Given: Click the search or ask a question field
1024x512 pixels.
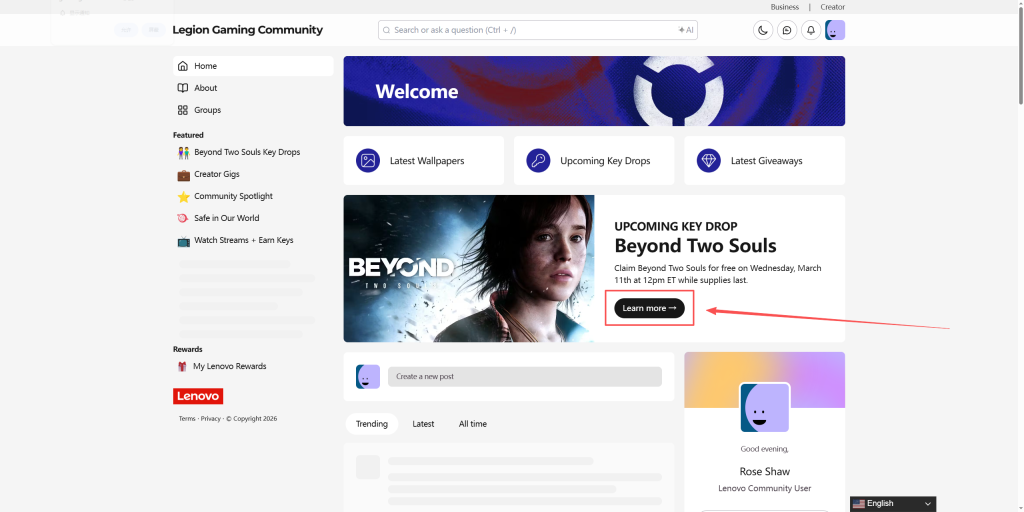Looking at the screenshot, I should pos(530,30).
